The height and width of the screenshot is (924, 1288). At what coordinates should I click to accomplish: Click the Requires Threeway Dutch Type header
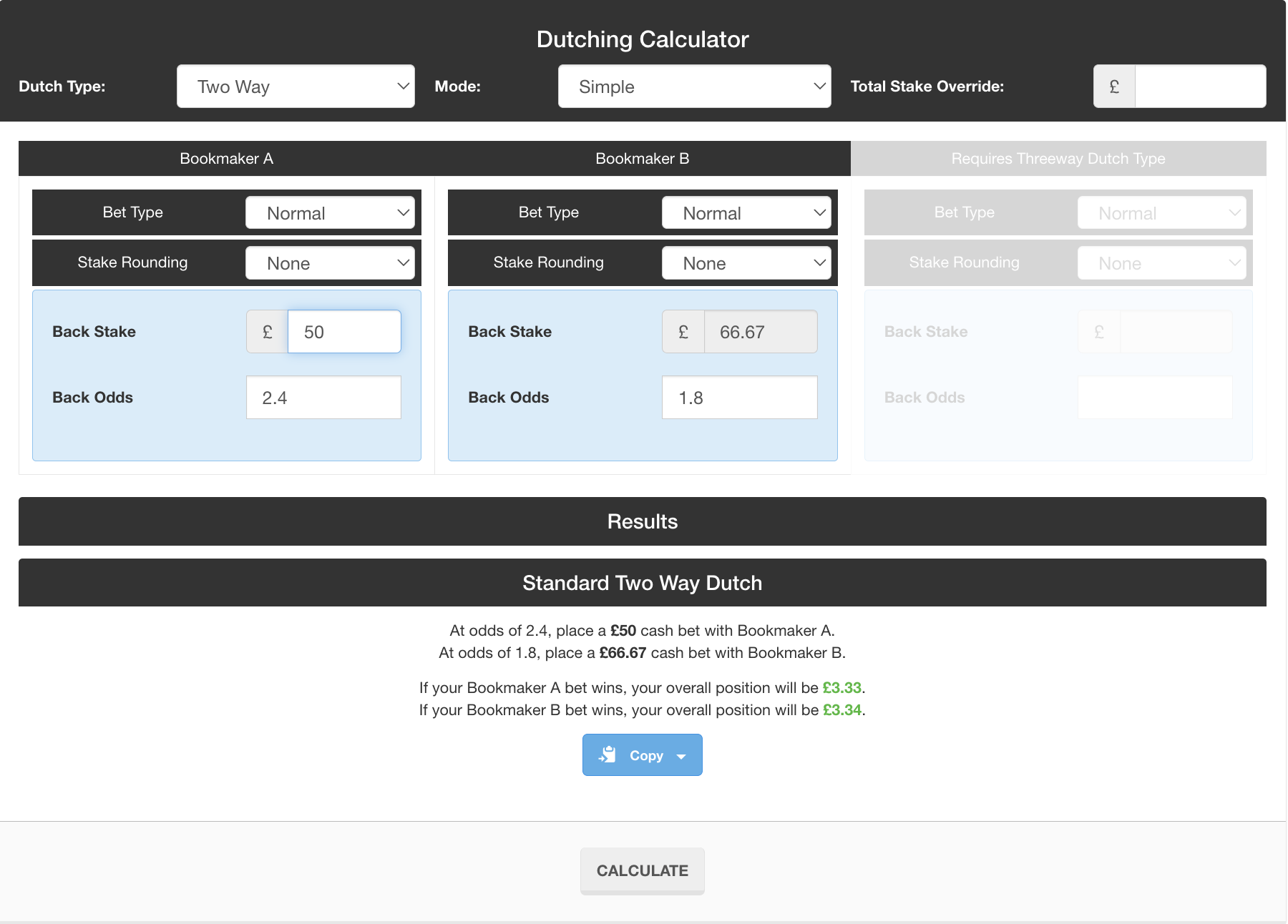click(x=1058, y=159)
